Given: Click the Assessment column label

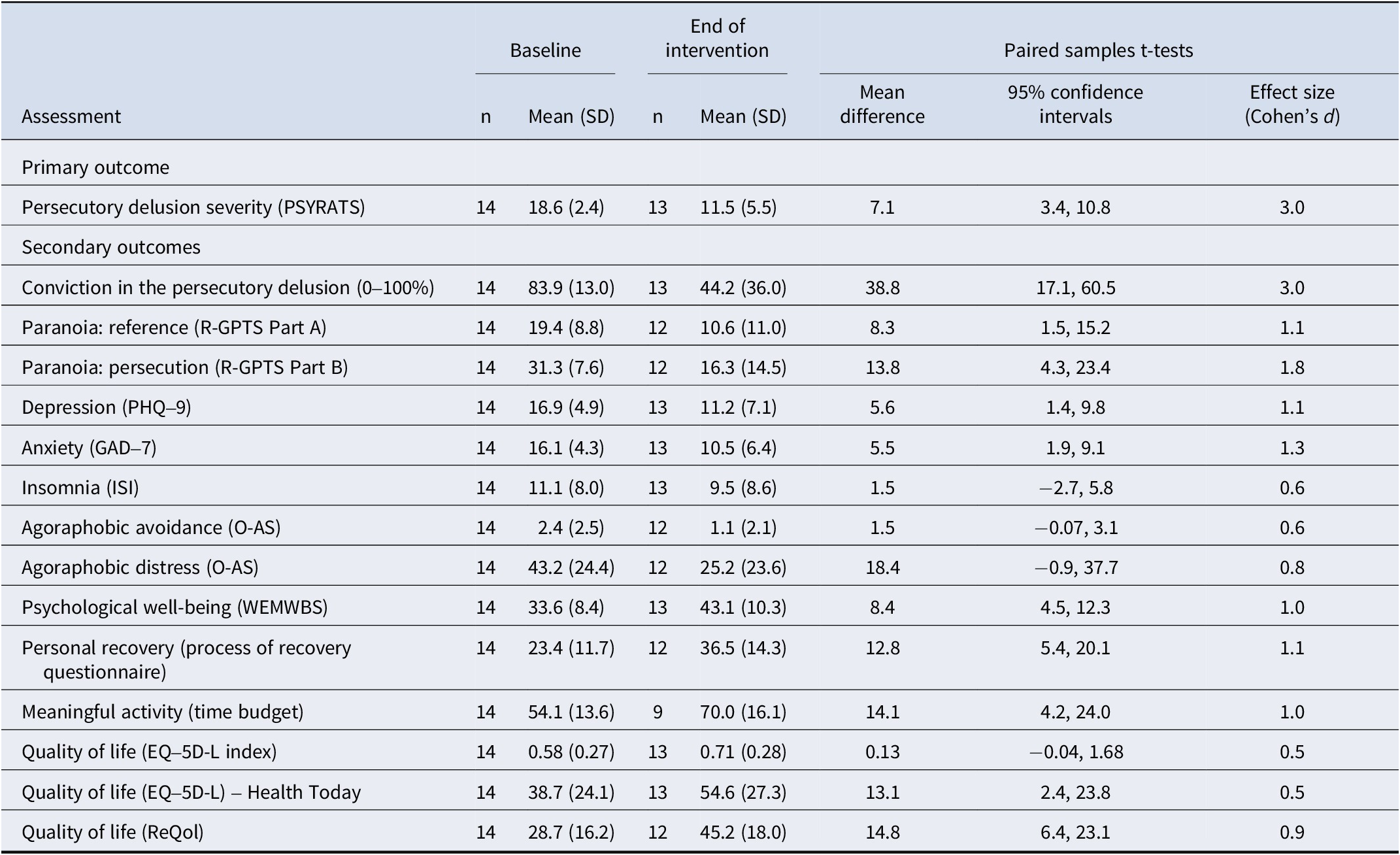Looking at the screenshot, I should (71, 116).
